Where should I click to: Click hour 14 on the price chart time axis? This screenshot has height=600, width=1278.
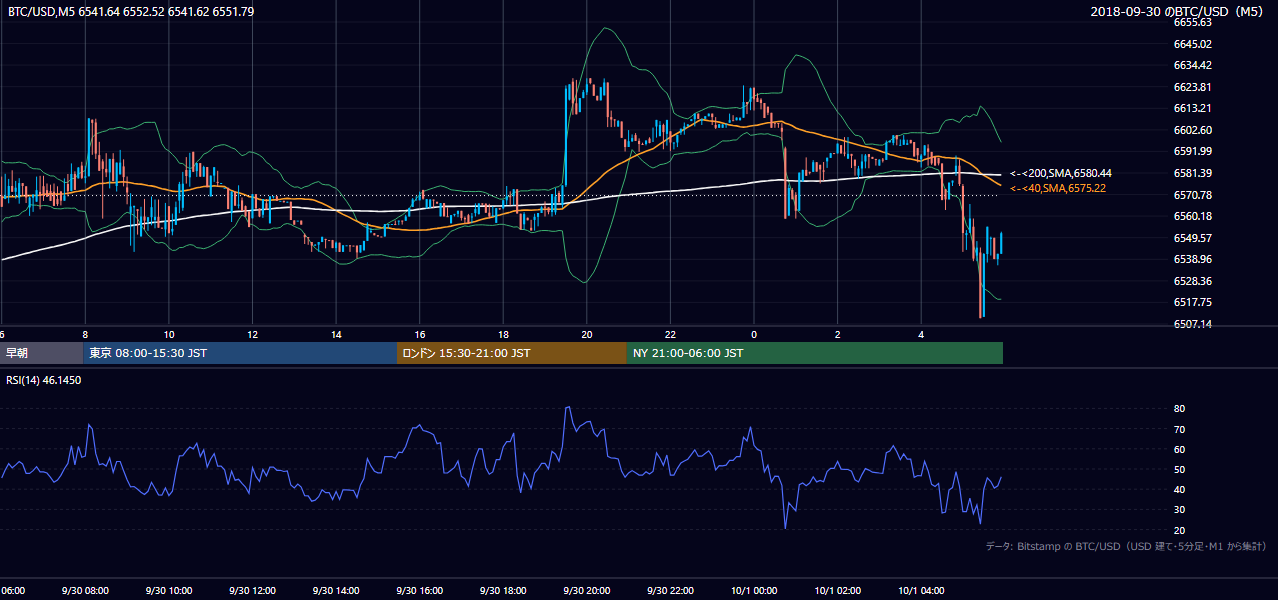click(336, 334)
